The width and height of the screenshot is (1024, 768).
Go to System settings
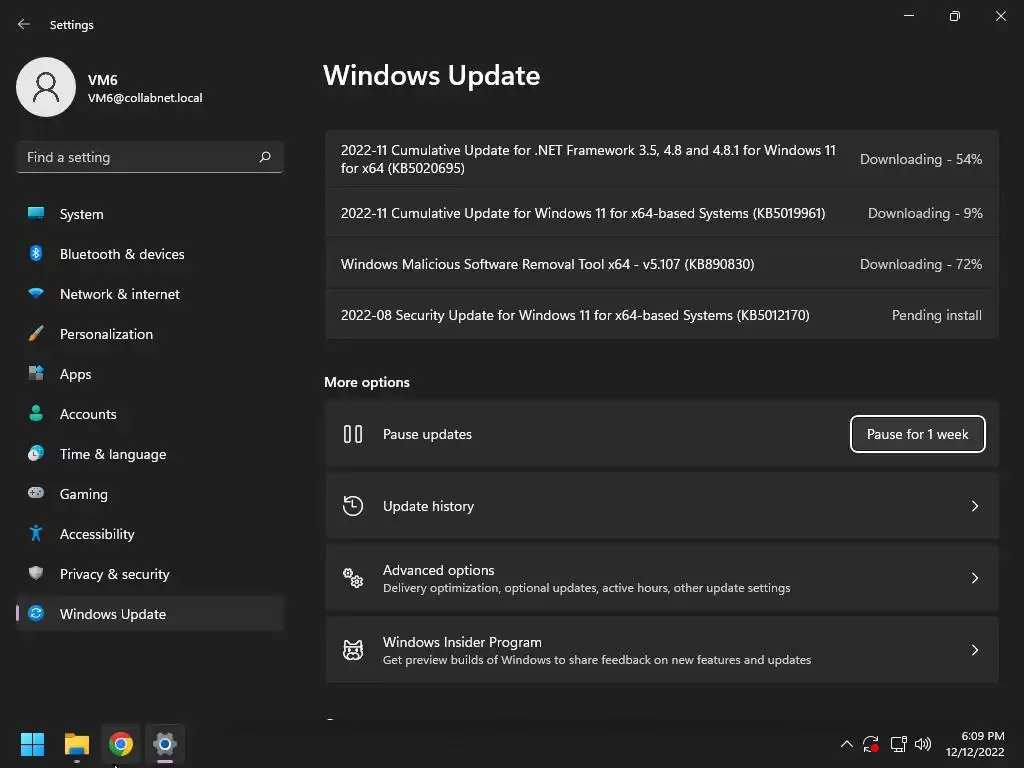click(x=150, y=214)
